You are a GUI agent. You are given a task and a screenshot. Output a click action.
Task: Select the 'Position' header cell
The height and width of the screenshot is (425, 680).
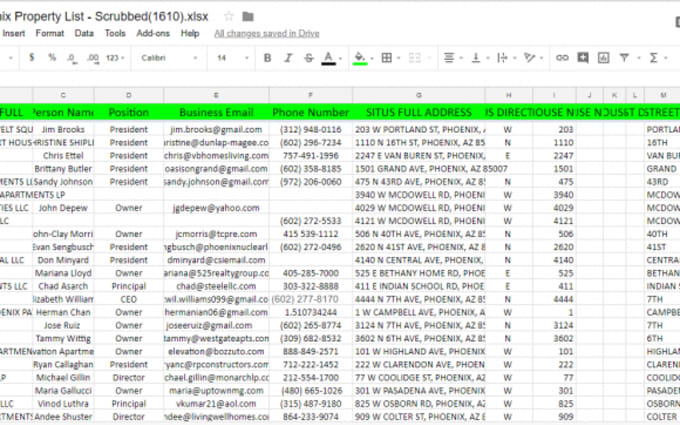(x=128, y=112)
